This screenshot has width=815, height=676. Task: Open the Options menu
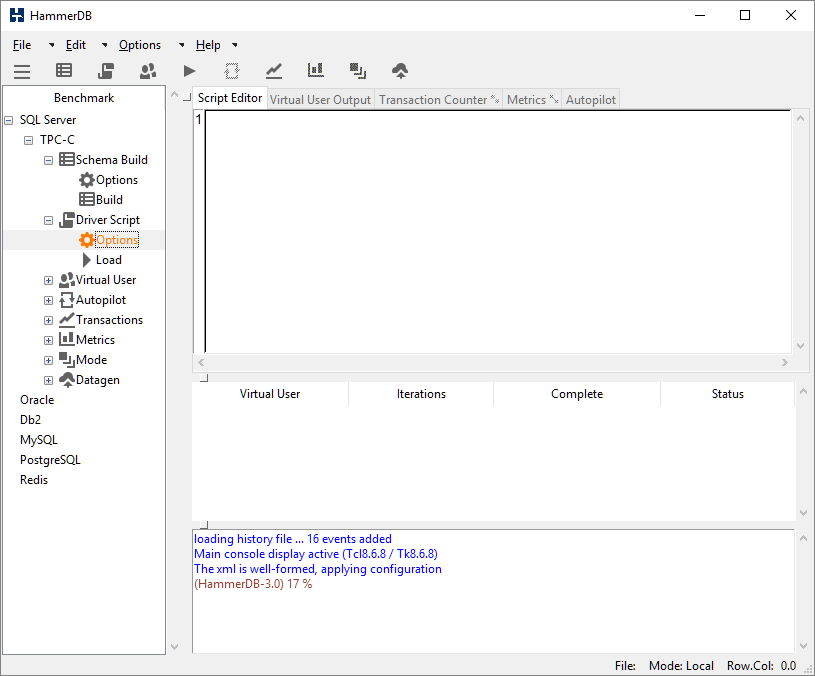pyautogui.click(x=140, y=45)
